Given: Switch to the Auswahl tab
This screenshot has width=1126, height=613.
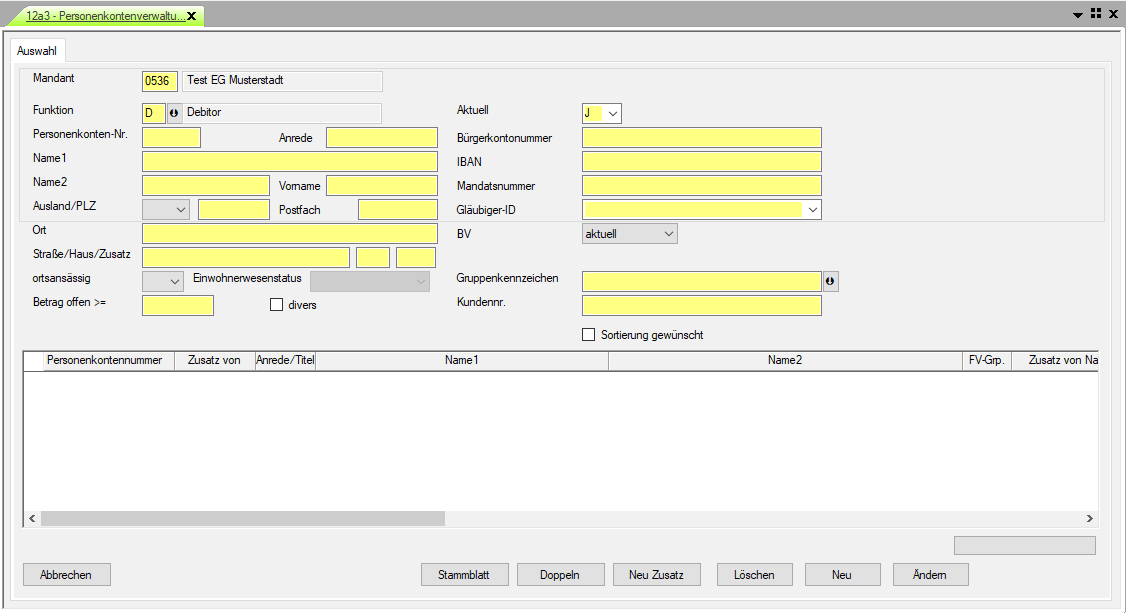Looking at the screenshot, I should pos(37,50).
